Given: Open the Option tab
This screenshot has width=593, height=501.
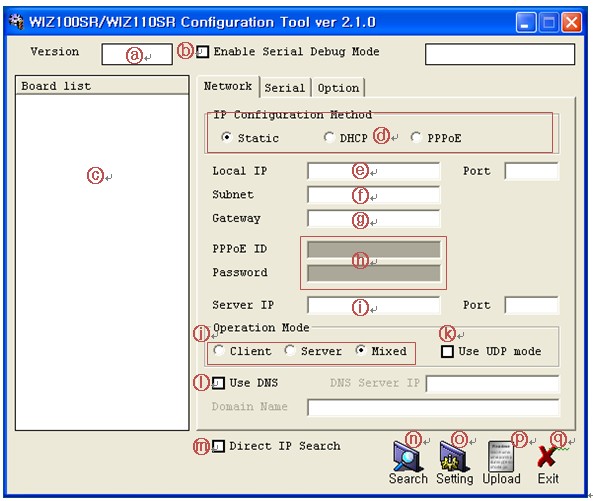Looking at the screenshot, I should click(x=338, y=88).
